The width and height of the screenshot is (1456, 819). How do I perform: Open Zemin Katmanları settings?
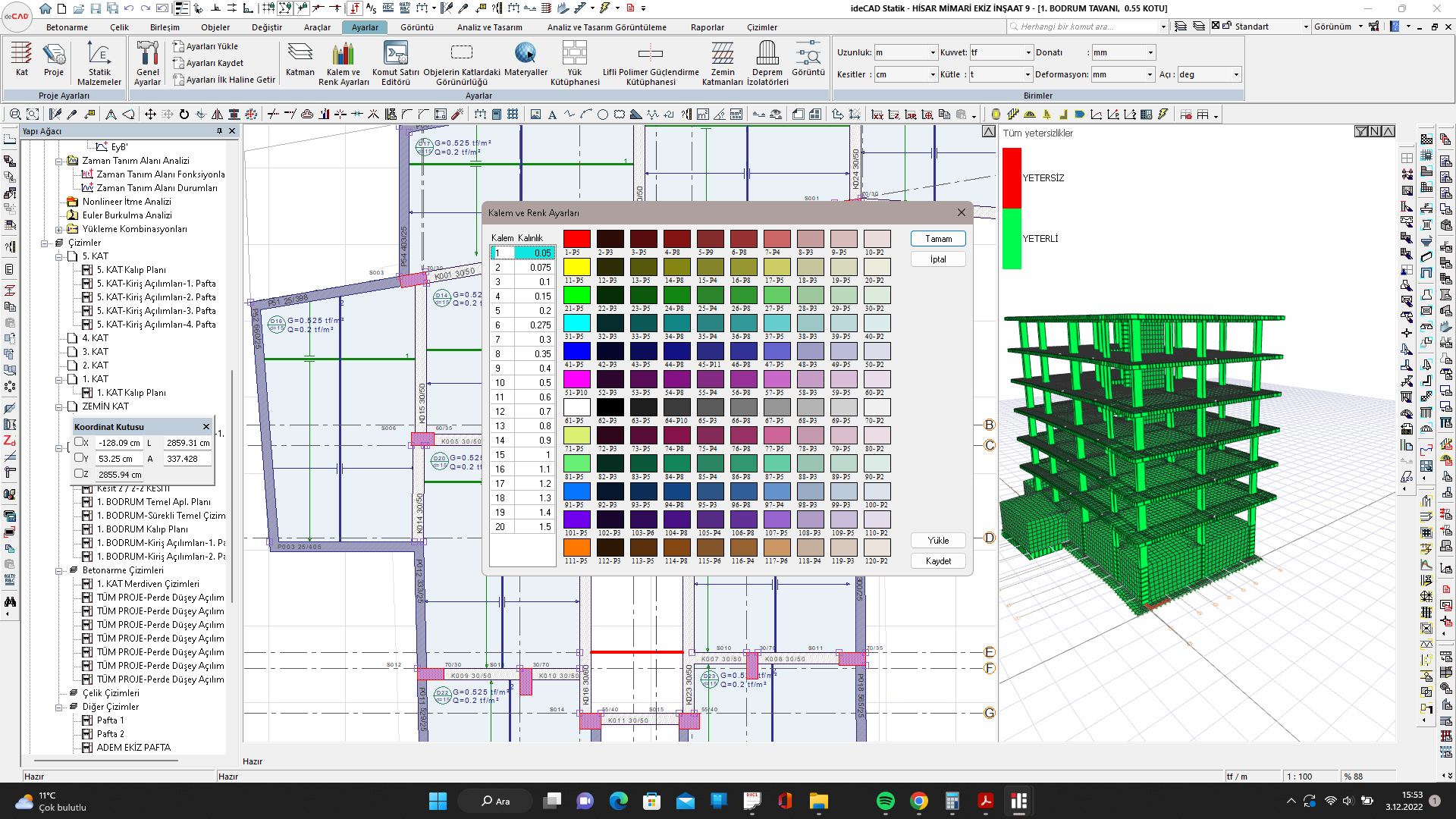pos(723,64)
